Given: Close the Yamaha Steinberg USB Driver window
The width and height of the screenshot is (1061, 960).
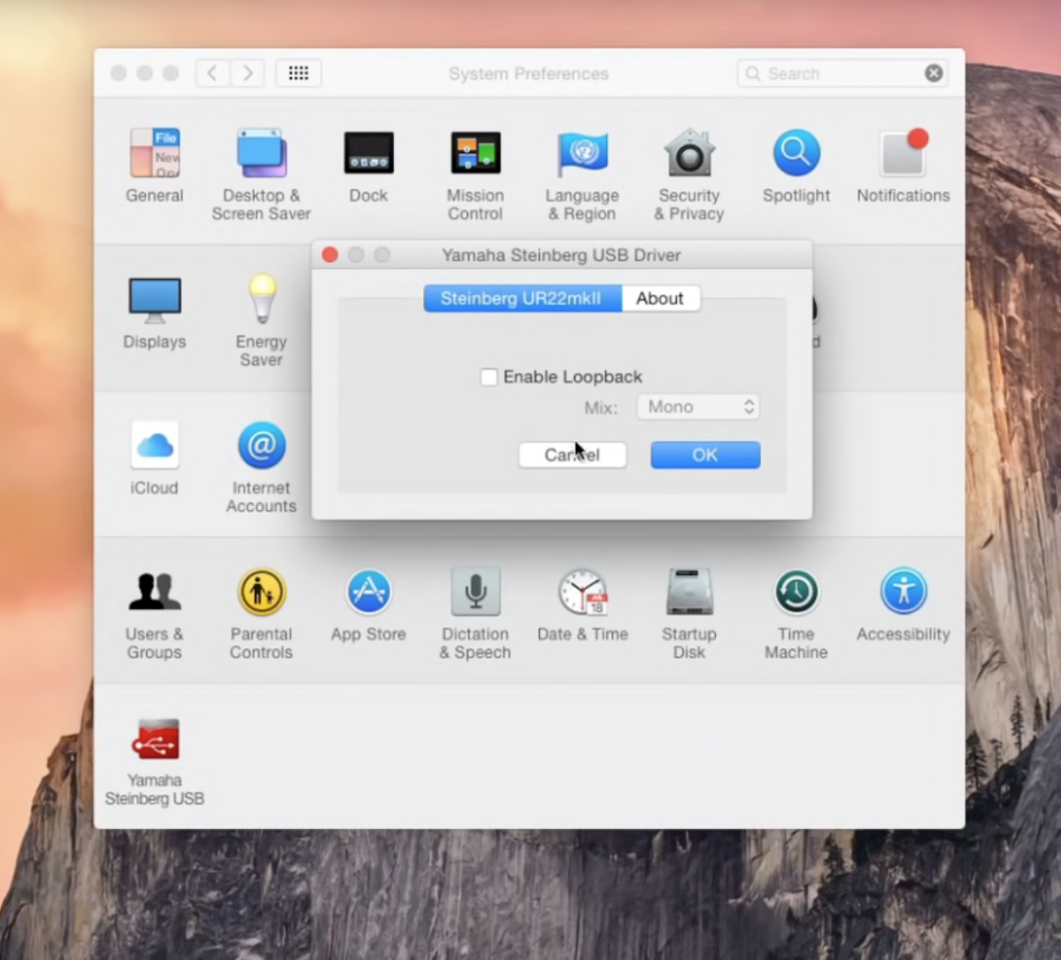Looking at the screenshot, I should click(x=330, y=255).
